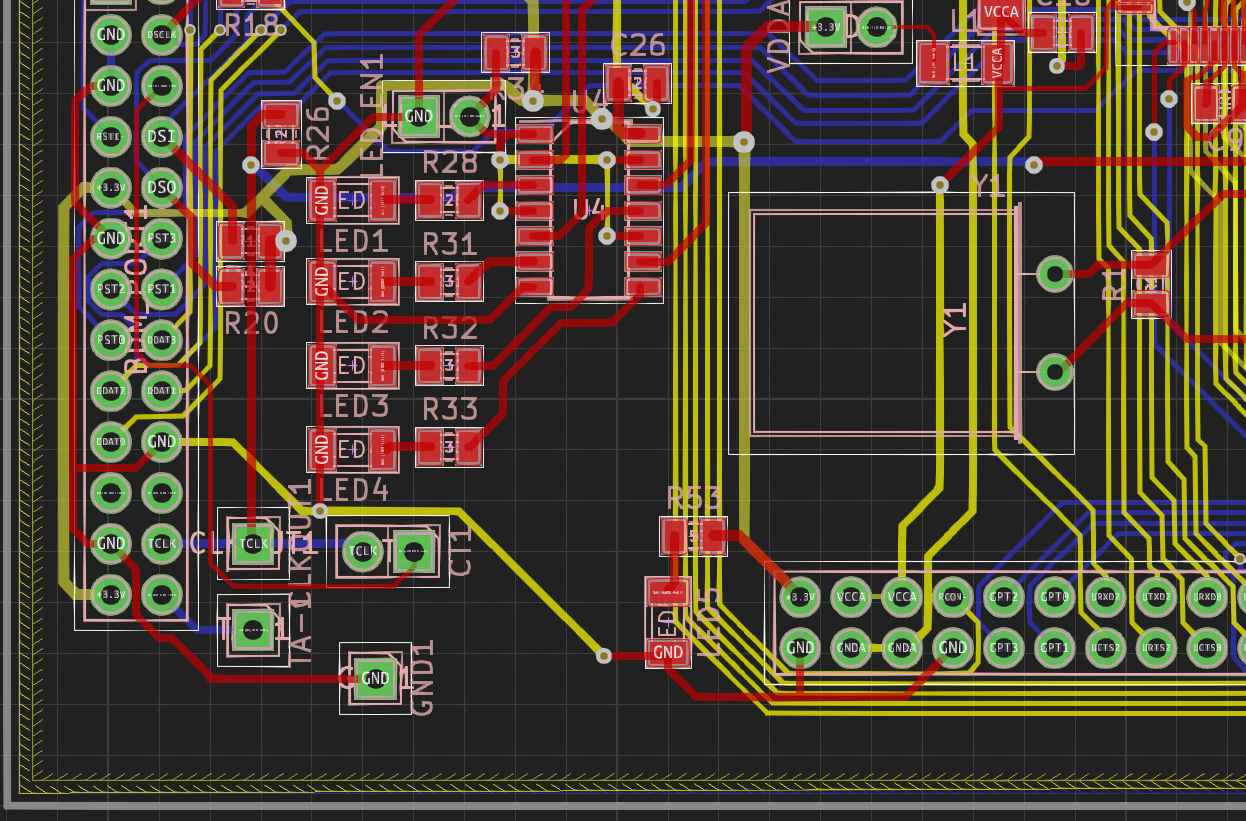
Task: Click the C26 reference label
Action: point(637,45)
